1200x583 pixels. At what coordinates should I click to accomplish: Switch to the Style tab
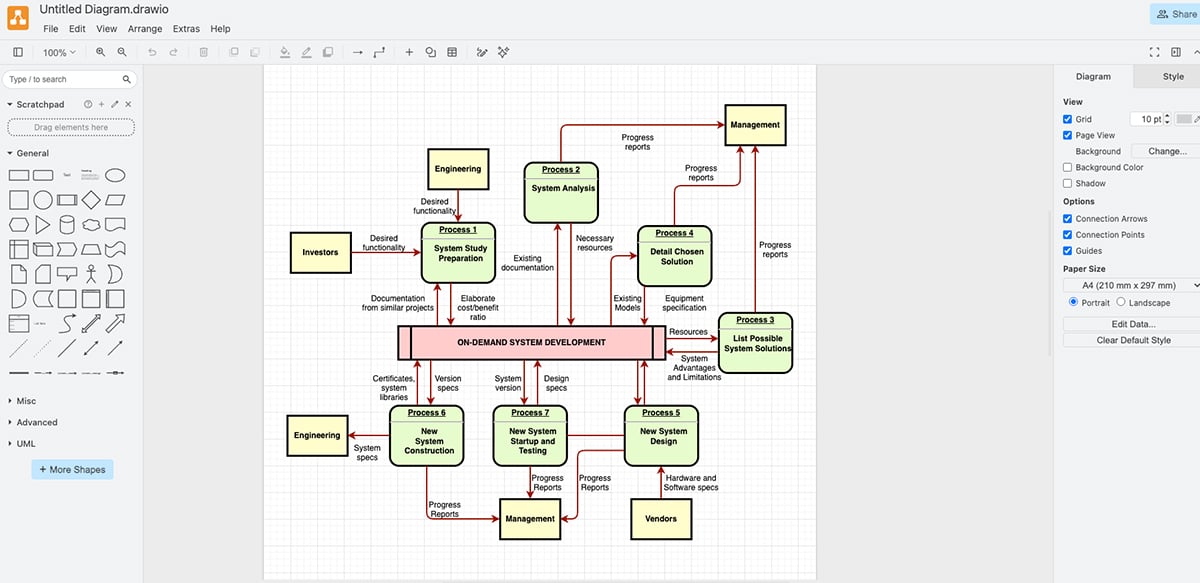coord(1168,76)
